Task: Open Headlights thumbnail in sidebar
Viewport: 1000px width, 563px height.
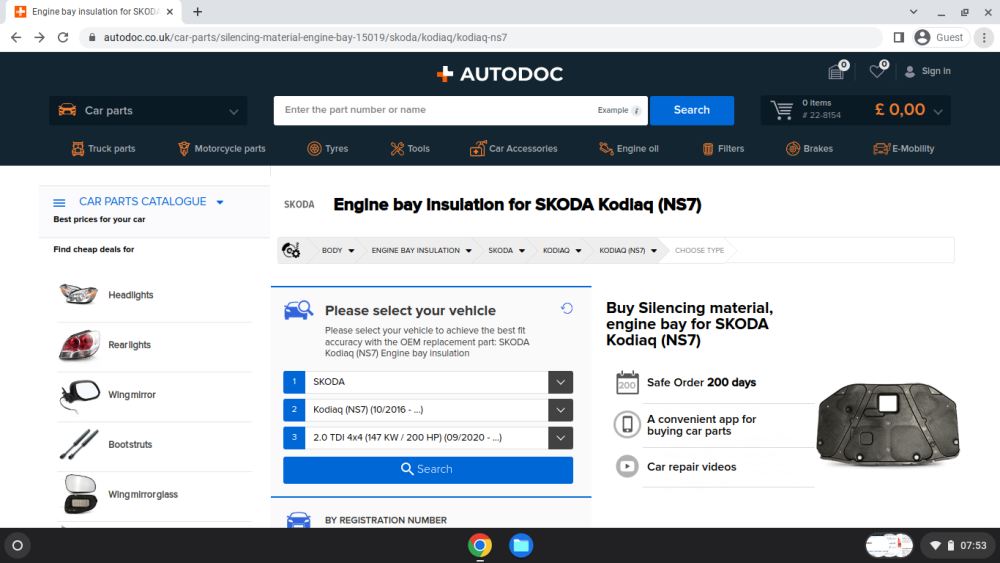Action: (78, 295)
